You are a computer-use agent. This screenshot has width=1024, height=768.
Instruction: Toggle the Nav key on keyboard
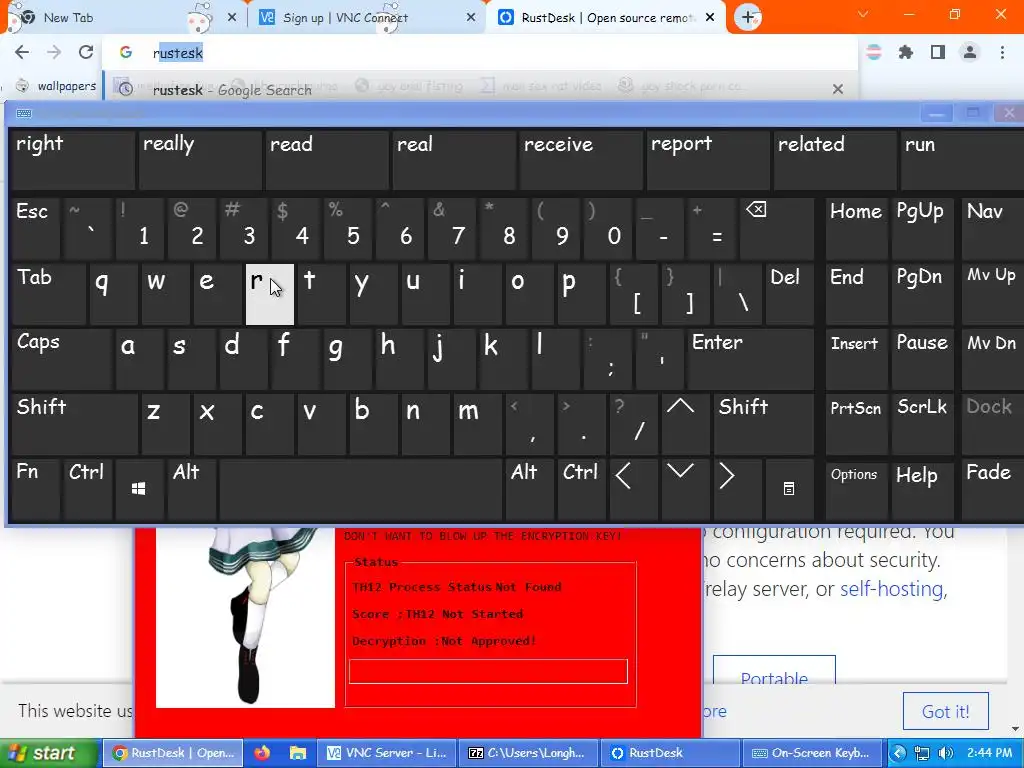[x=993, y=229]
